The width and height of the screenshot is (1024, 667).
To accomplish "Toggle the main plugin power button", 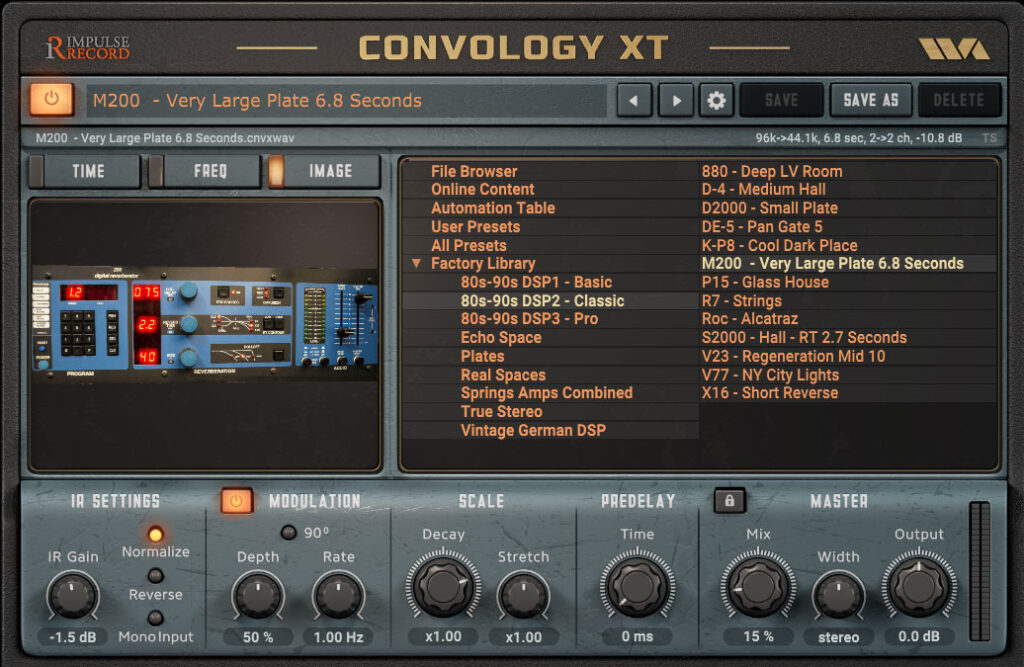I will point(52,99).
